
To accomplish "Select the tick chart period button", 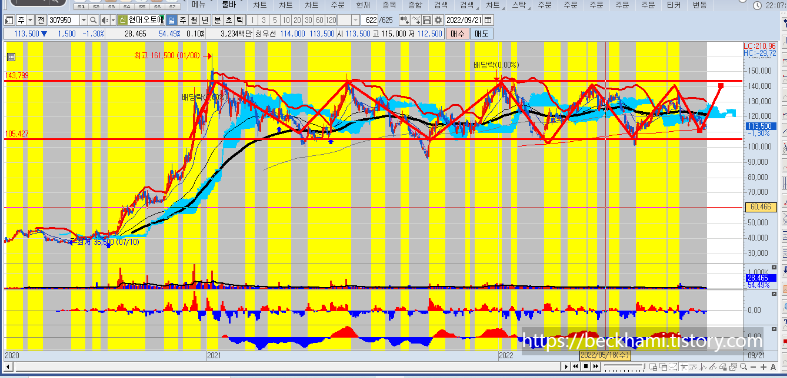I will point(240,21).
